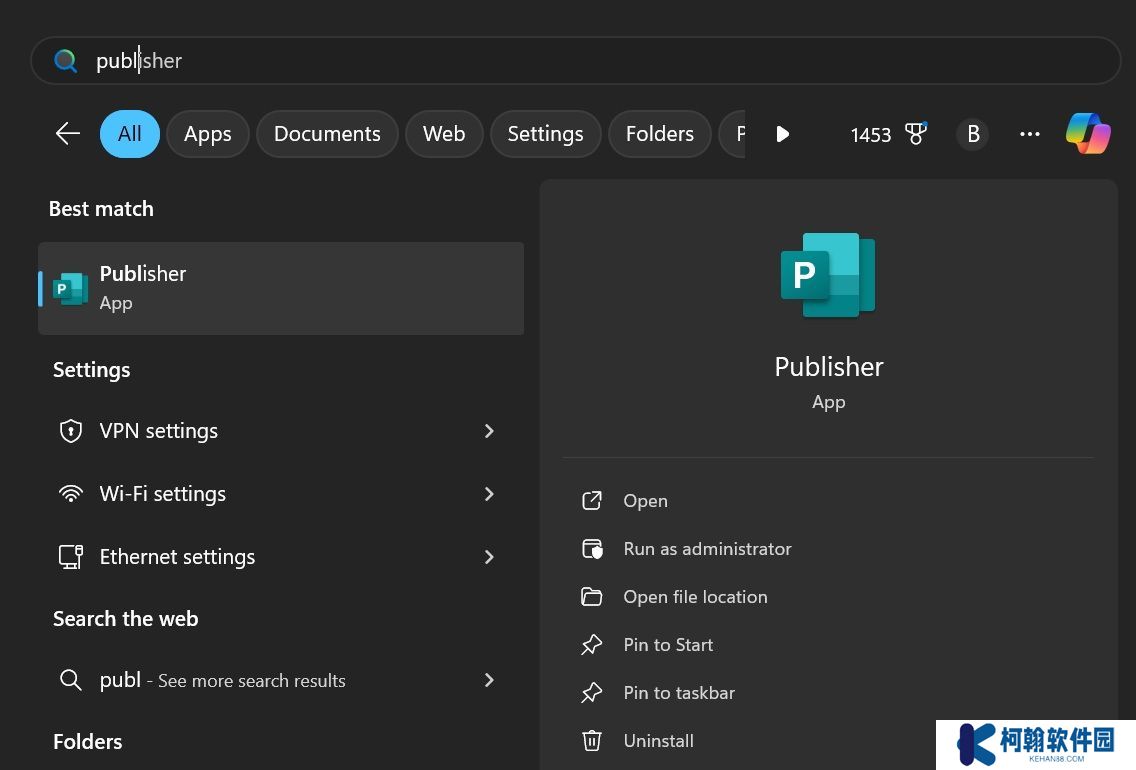This screenshot has width=1136, height=770.
Task: Switch to the Apps filter tab
Action: coord(208,134)
